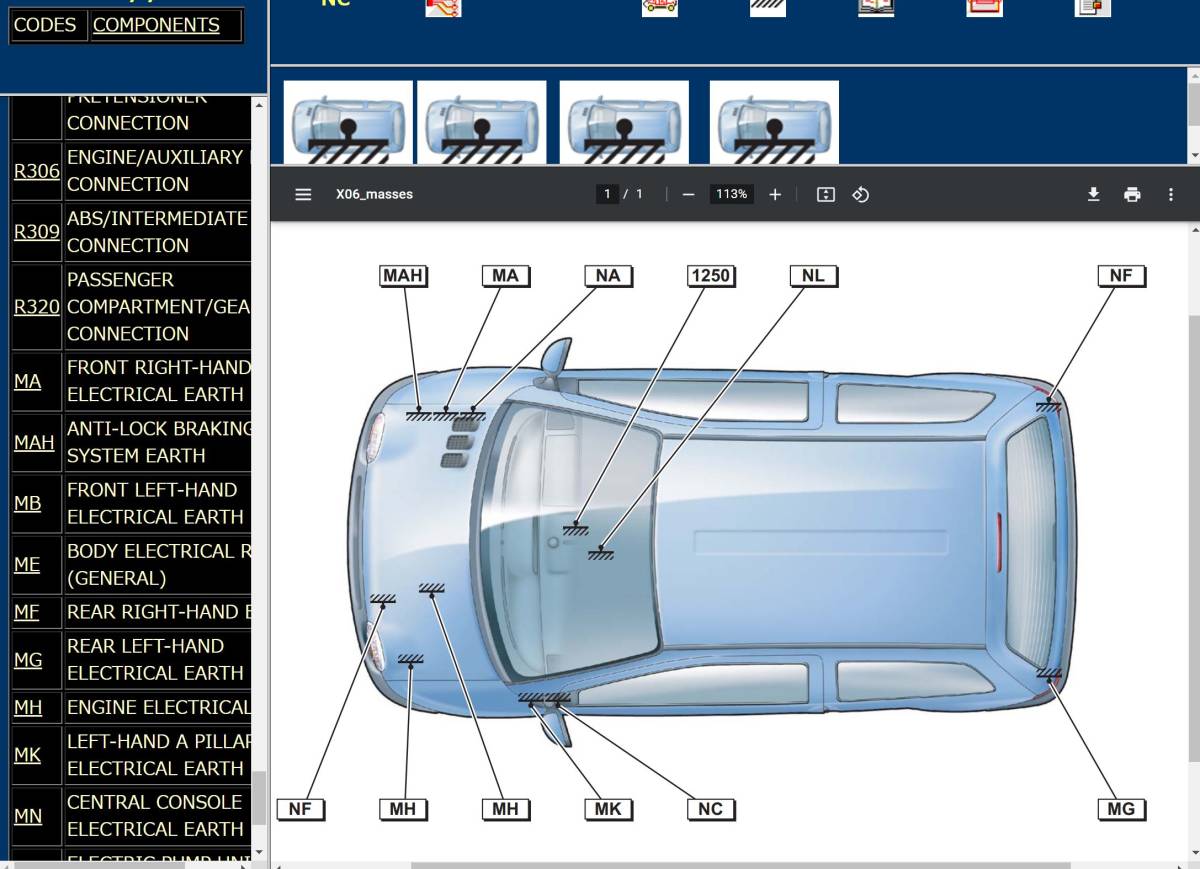This screenshot has width=1200, height=869.
Task: Click the 113% zoom level field
Action: click(x=731, y=194)
